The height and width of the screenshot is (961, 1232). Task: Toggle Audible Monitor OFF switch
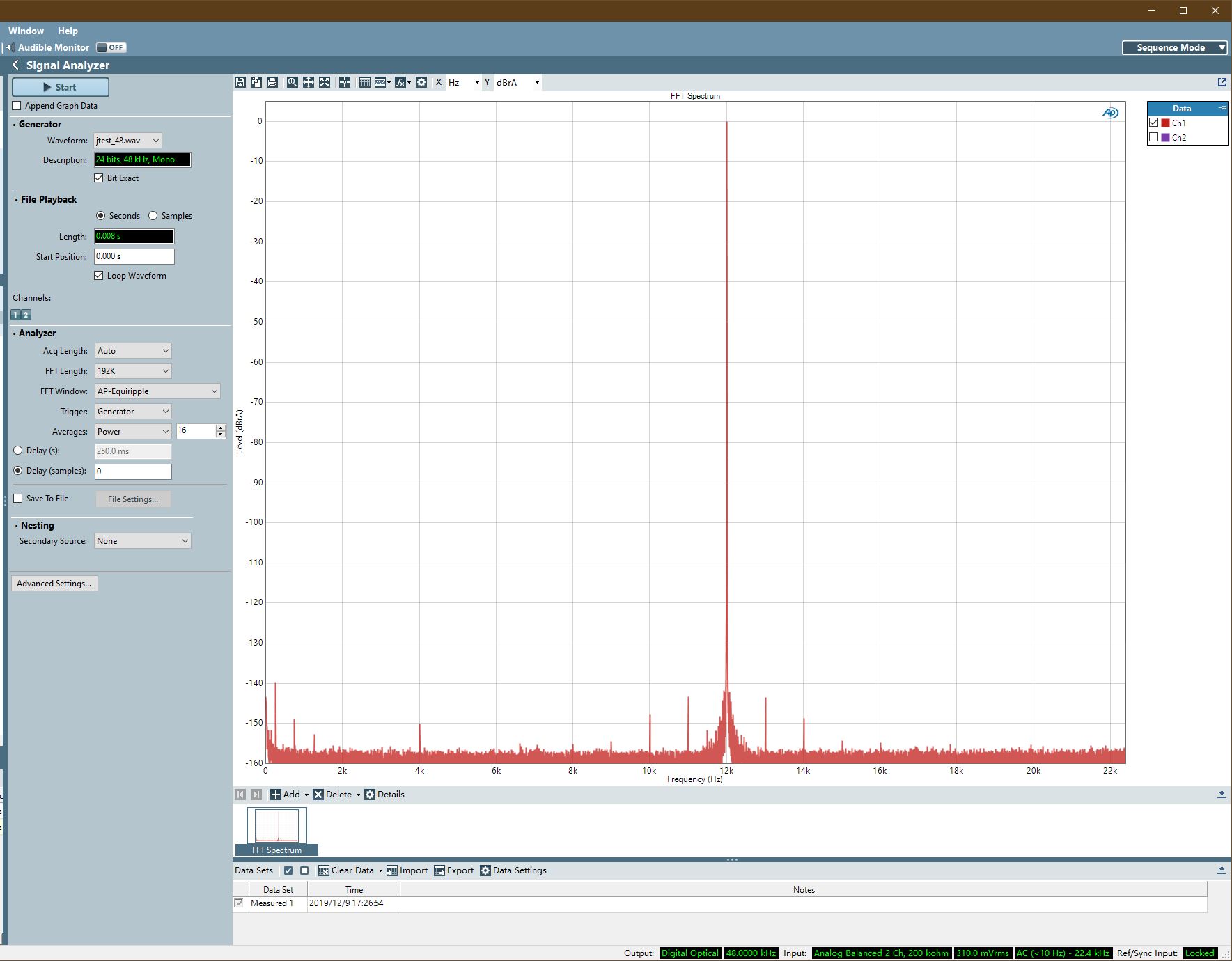pos(111,47)
